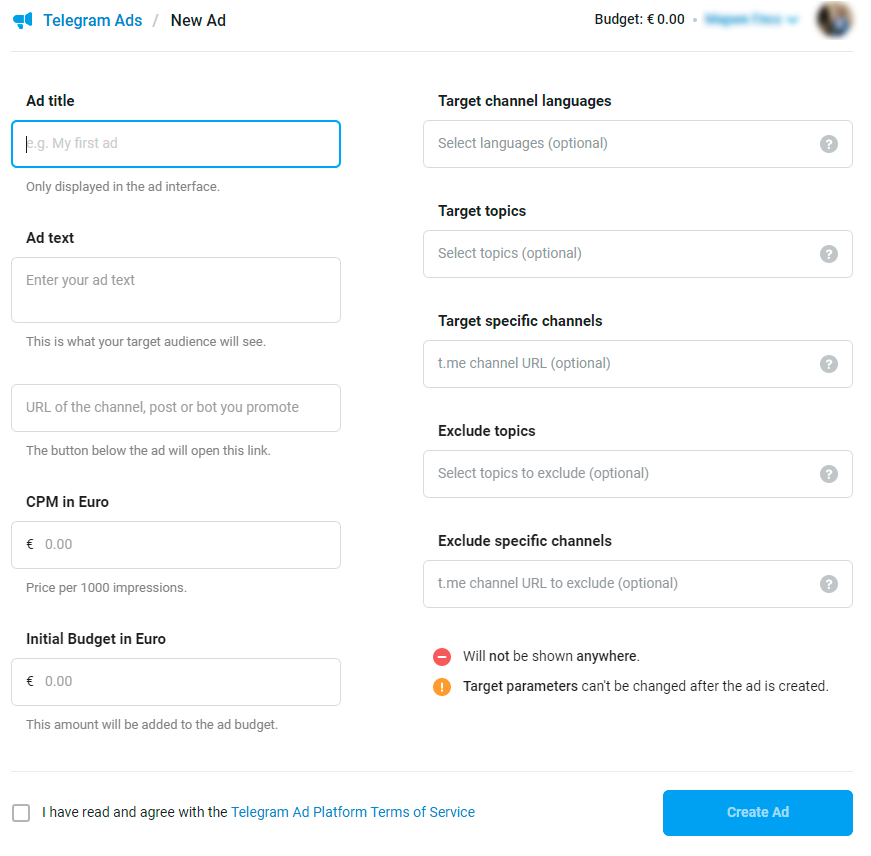Open the Select topics dropdown

(620, 254)
